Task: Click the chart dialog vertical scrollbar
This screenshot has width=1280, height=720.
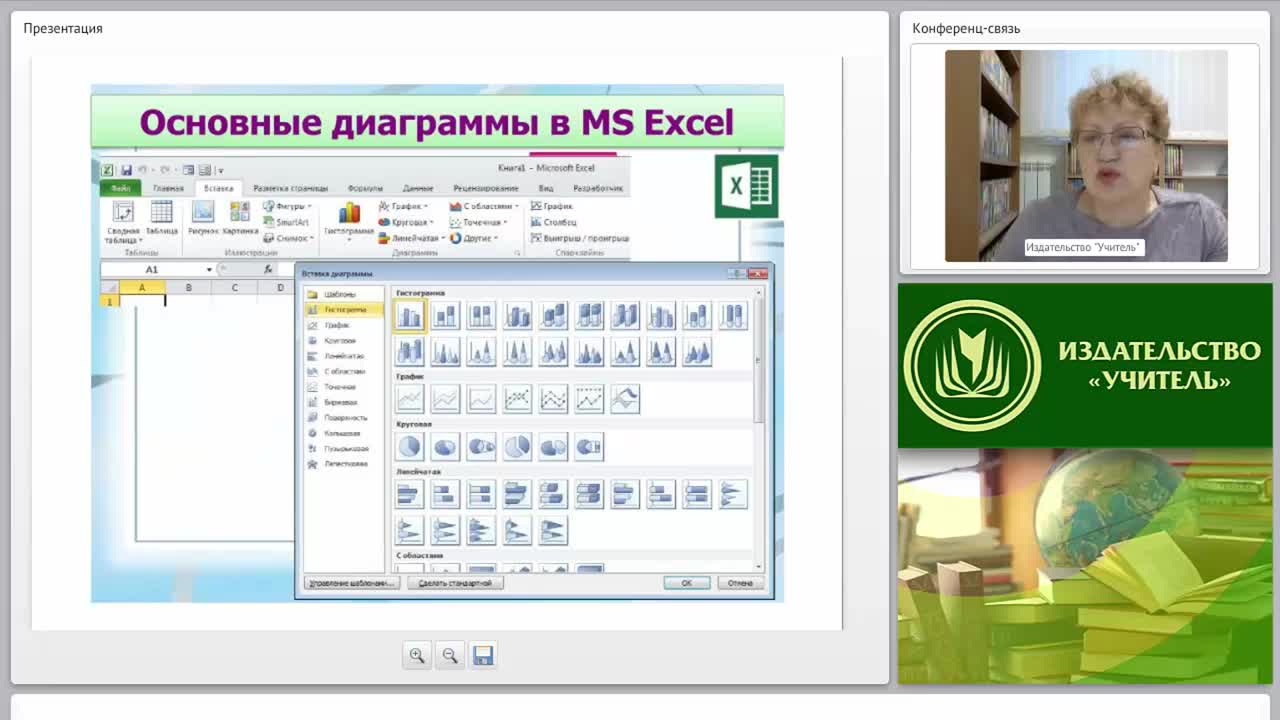Action: pos(760,430)
